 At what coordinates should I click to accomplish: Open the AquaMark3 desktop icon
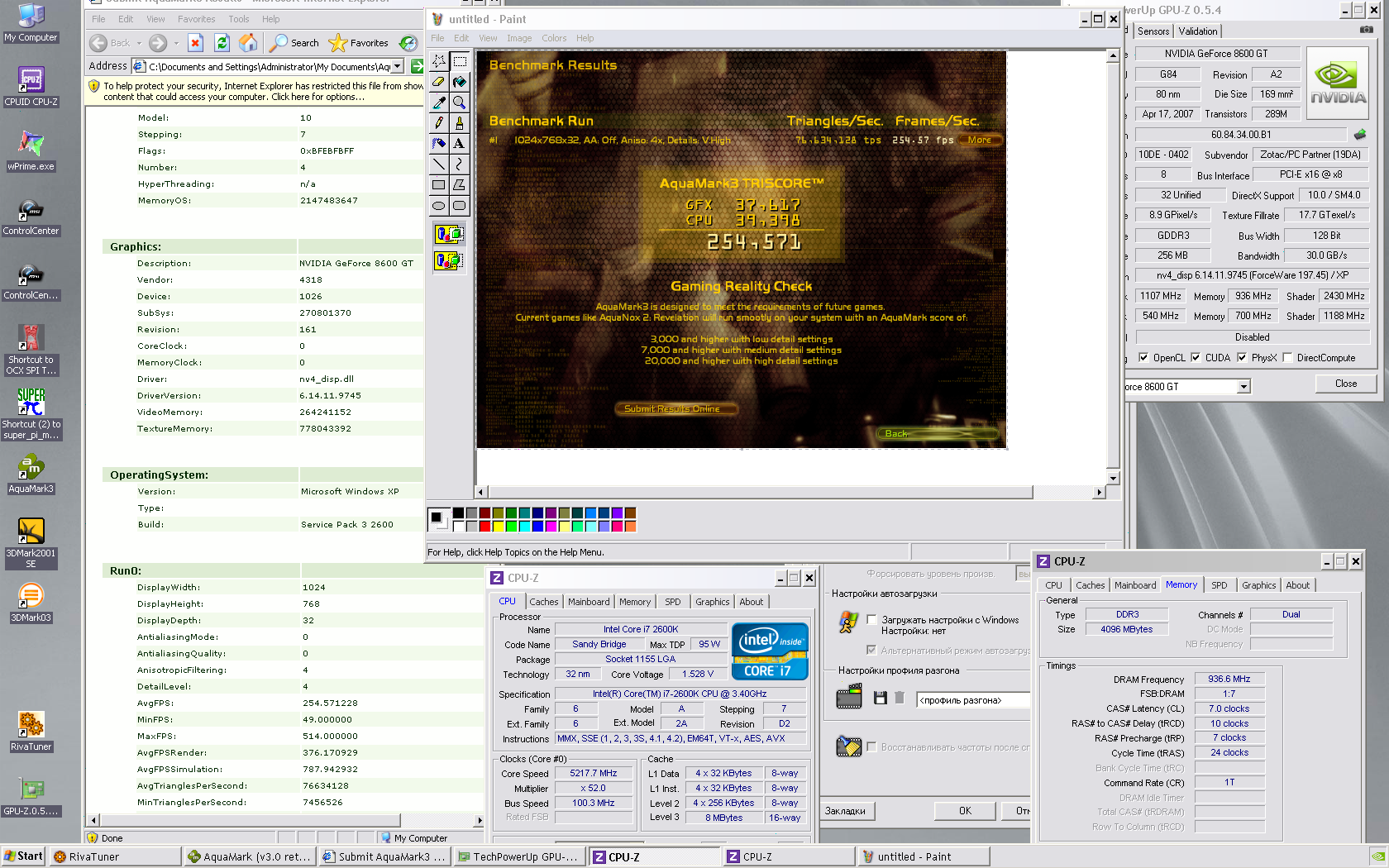(x=31, y=474)
